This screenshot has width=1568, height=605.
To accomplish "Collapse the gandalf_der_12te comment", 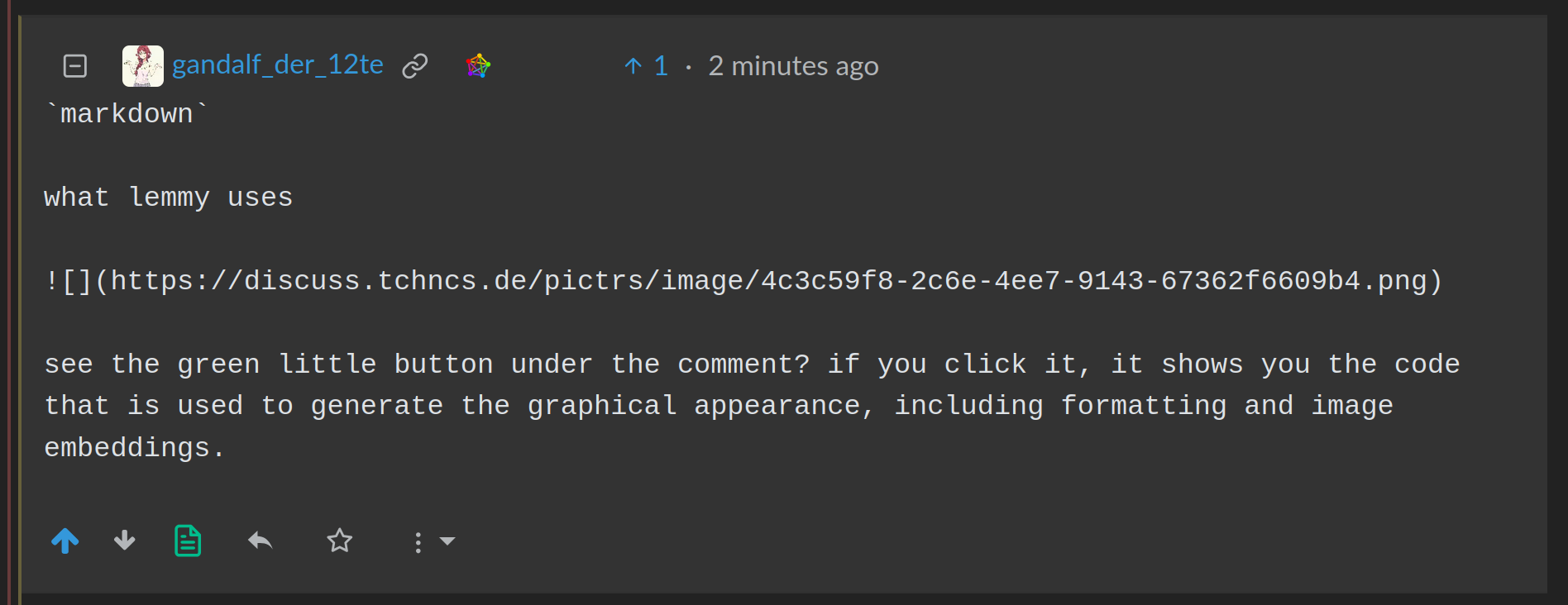I will [75, 66].
